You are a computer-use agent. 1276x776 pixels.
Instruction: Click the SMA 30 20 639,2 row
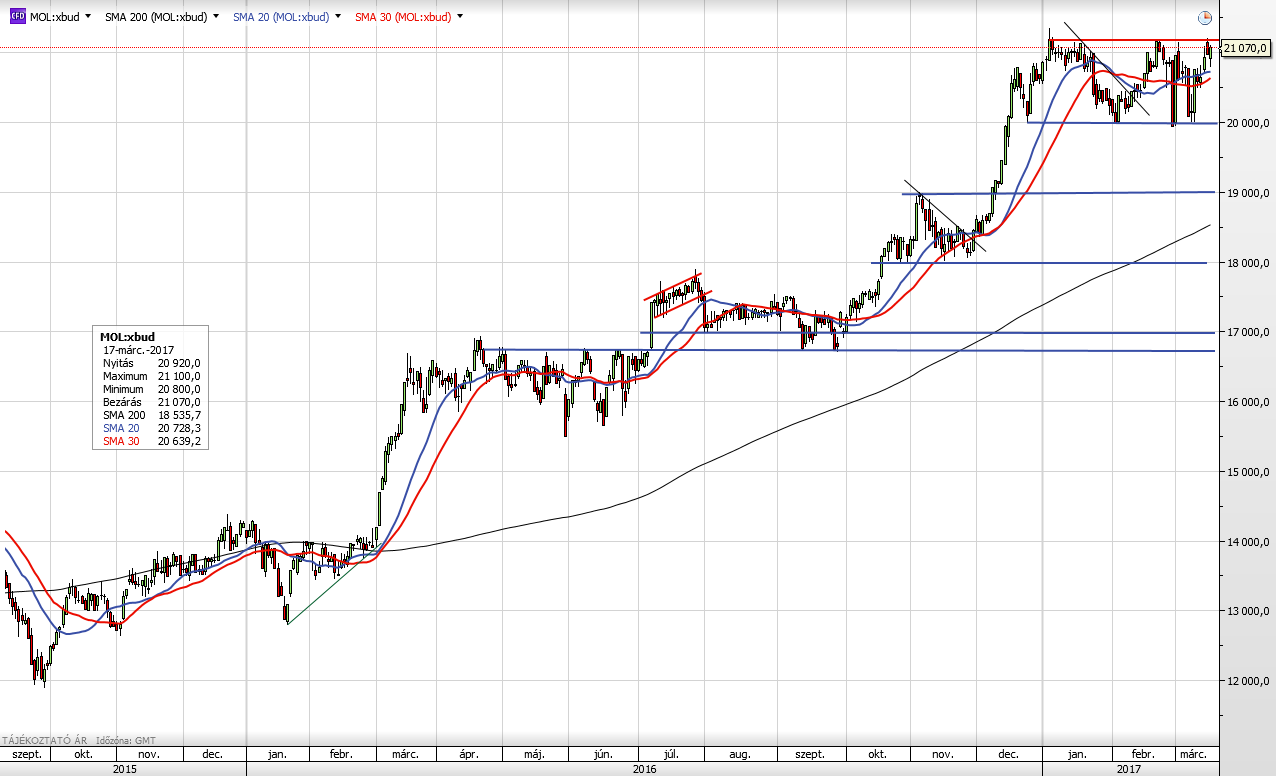coord(152,441)
